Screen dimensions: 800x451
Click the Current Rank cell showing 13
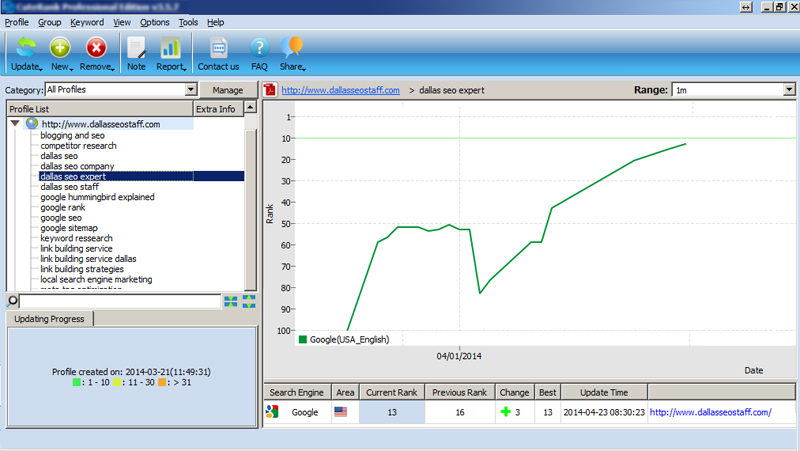coord(392,412)
